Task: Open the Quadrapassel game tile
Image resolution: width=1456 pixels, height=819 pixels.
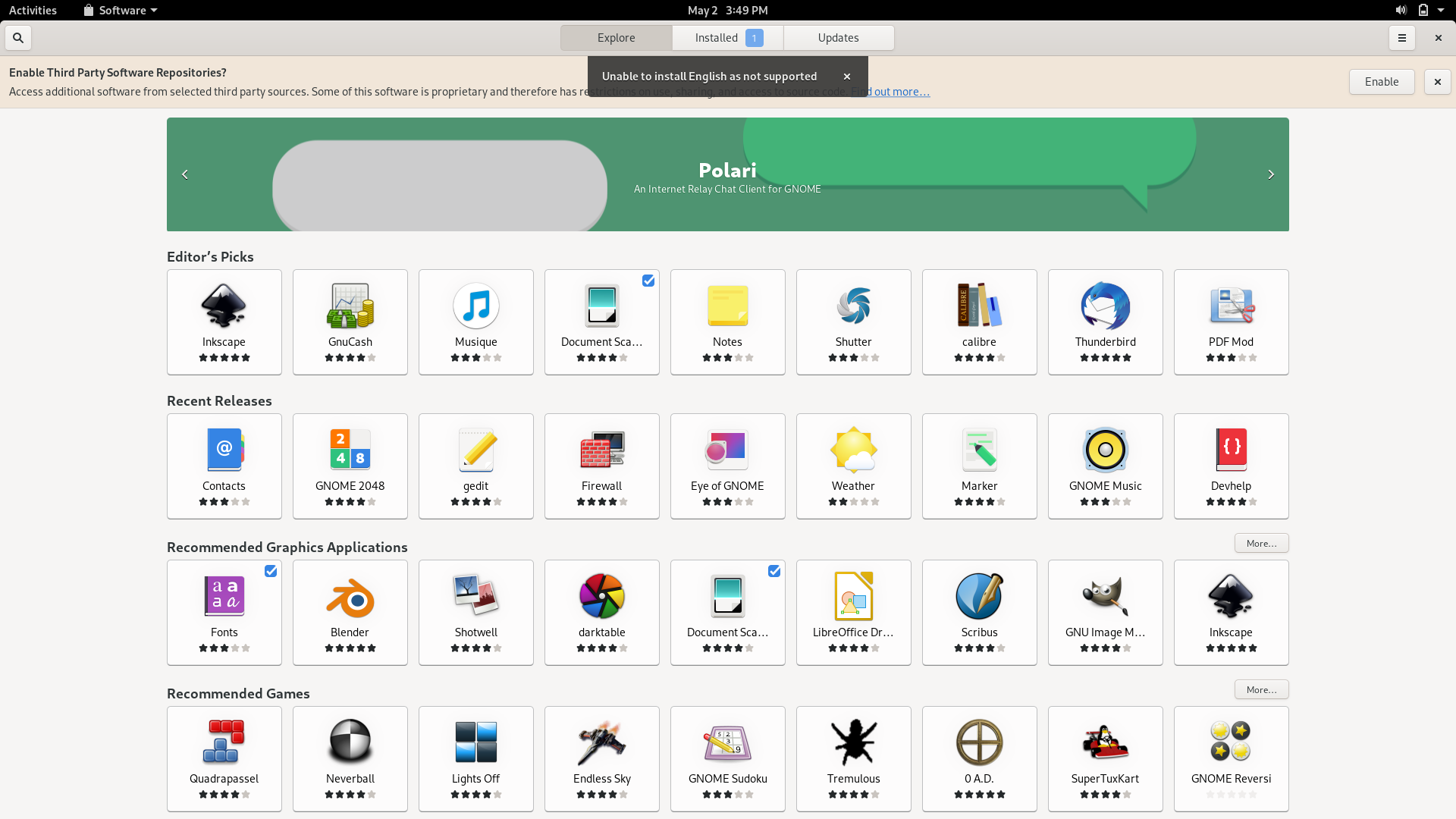Action: point(224,758)
